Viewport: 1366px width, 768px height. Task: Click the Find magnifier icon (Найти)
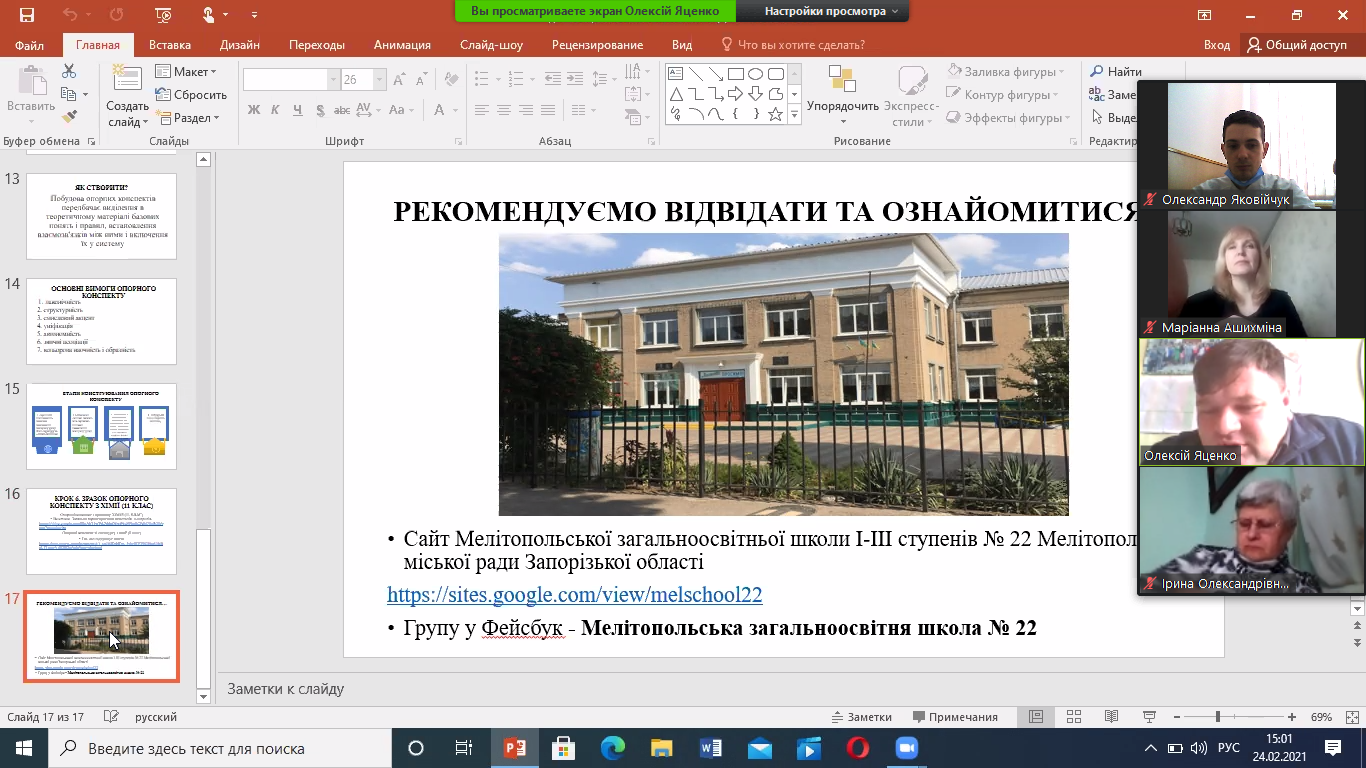click(1097, 72)
